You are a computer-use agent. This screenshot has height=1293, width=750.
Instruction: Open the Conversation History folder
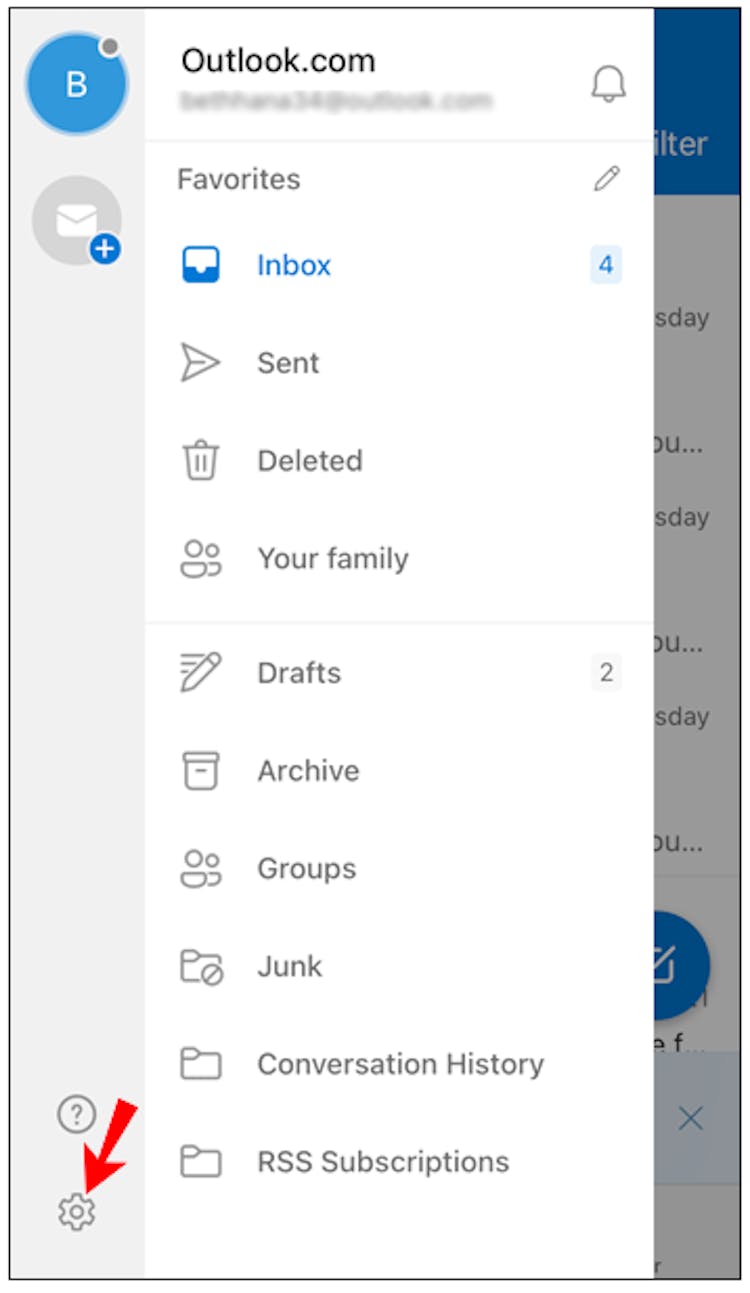pos(400,1063)
